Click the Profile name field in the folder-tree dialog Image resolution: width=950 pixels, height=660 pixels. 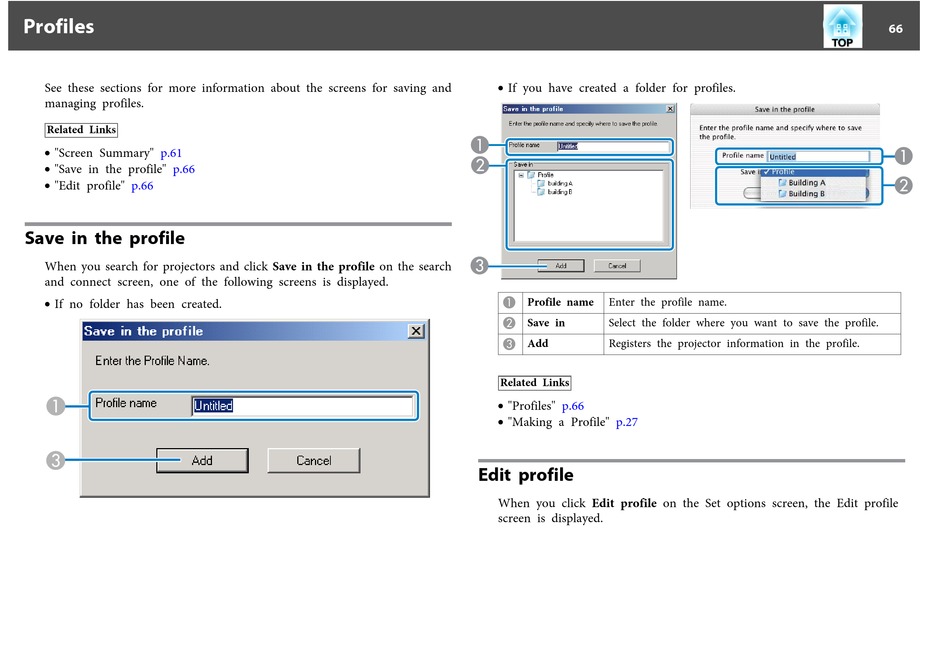613,146
